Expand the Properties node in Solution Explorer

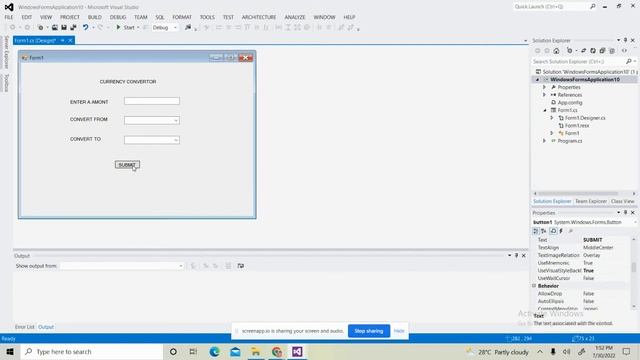pyautogui.click(x=544, y=87)
